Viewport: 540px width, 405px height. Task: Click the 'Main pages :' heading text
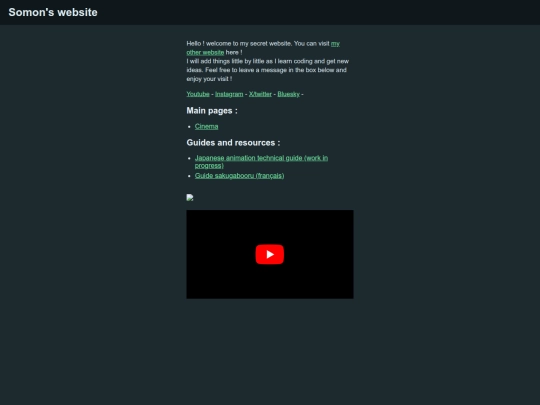(x=212, y=111)
